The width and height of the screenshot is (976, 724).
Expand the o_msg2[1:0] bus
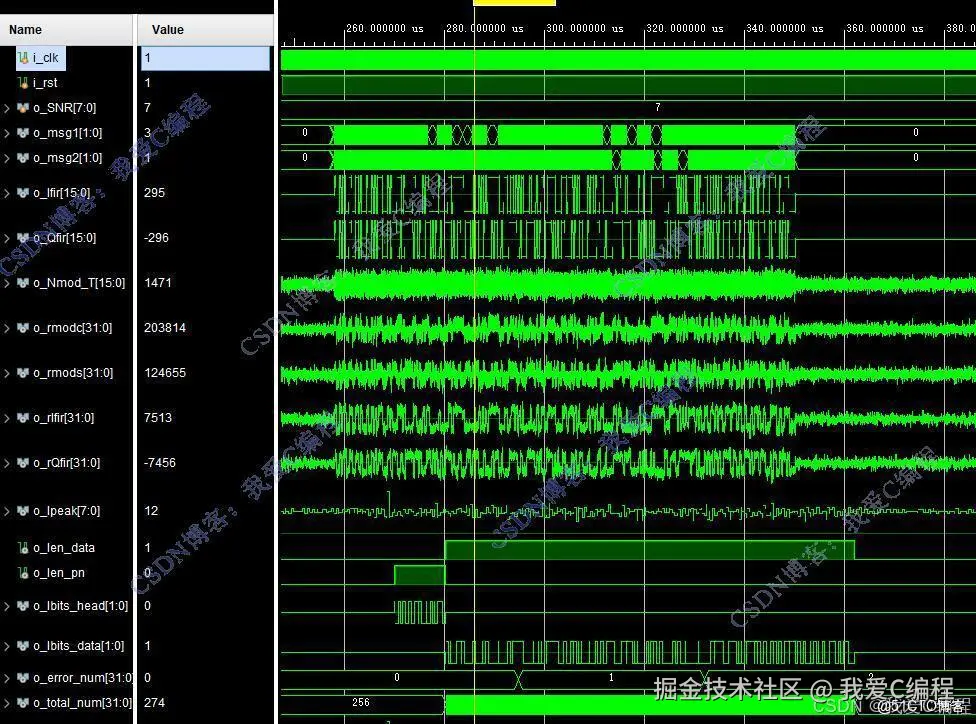(7, 158)
